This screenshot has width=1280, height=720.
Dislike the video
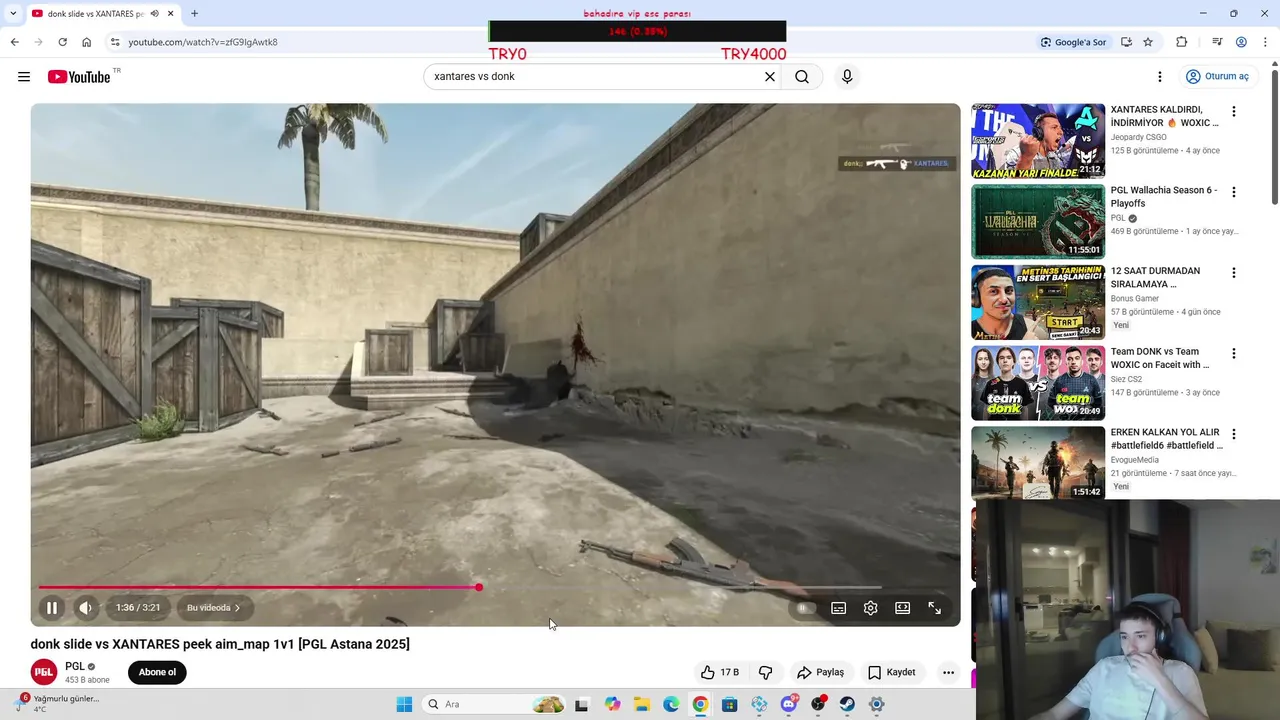pyautogui.click(x=766, y=673)
